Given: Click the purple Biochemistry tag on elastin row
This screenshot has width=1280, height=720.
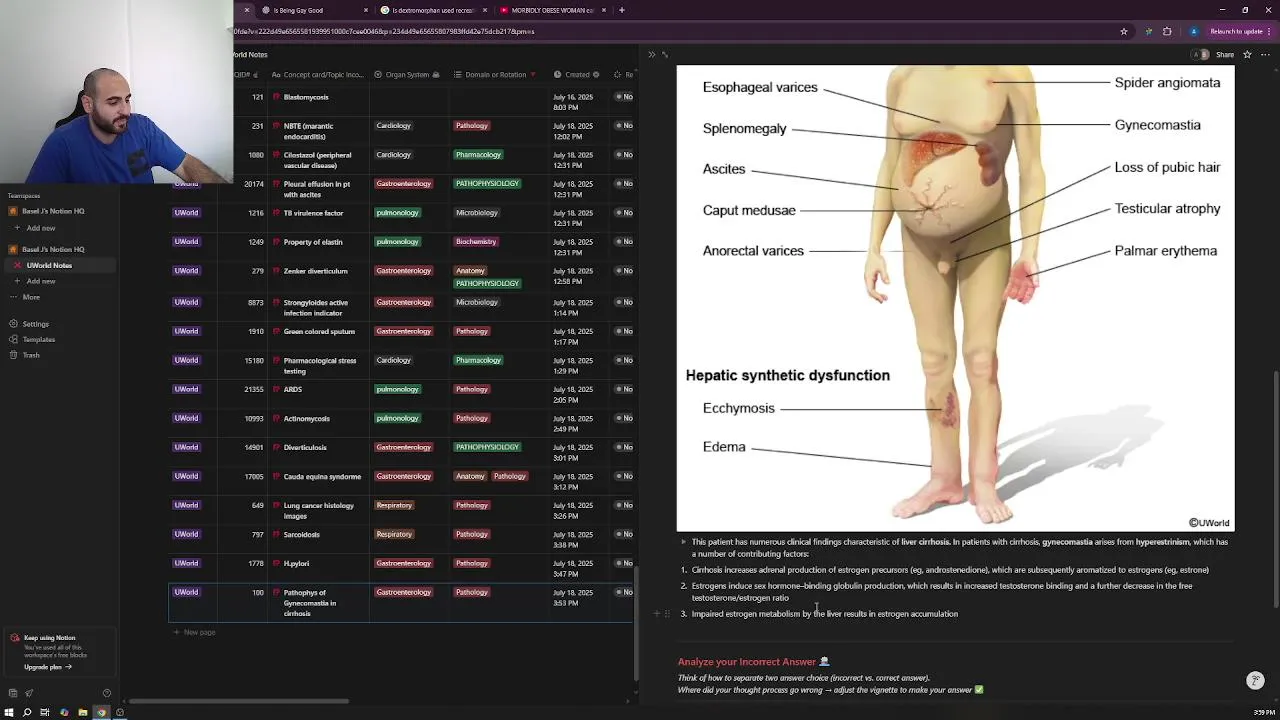Looking at the screenshot, I should pyautogui.click(x=475, y=242).
